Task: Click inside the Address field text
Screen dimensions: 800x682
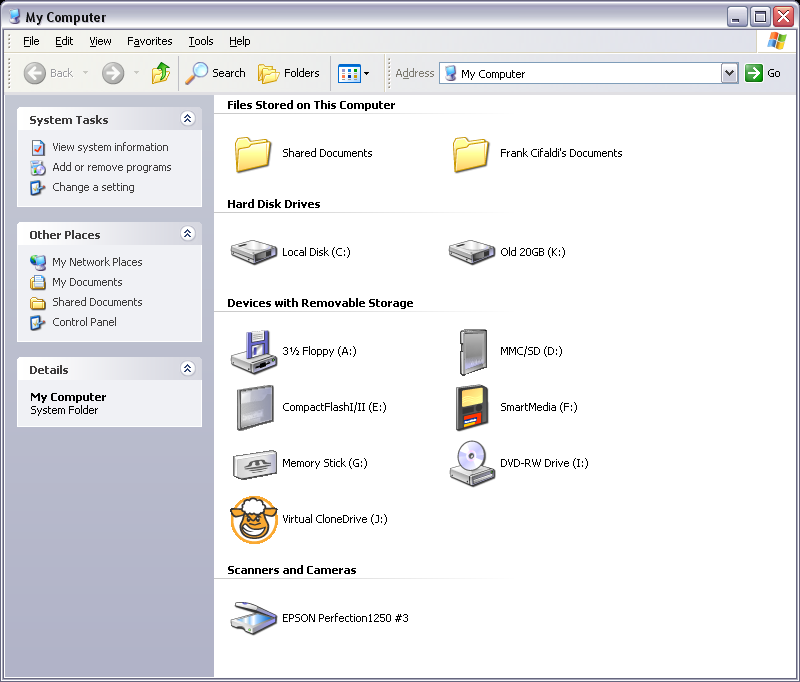Action: (x=580, y=73)
